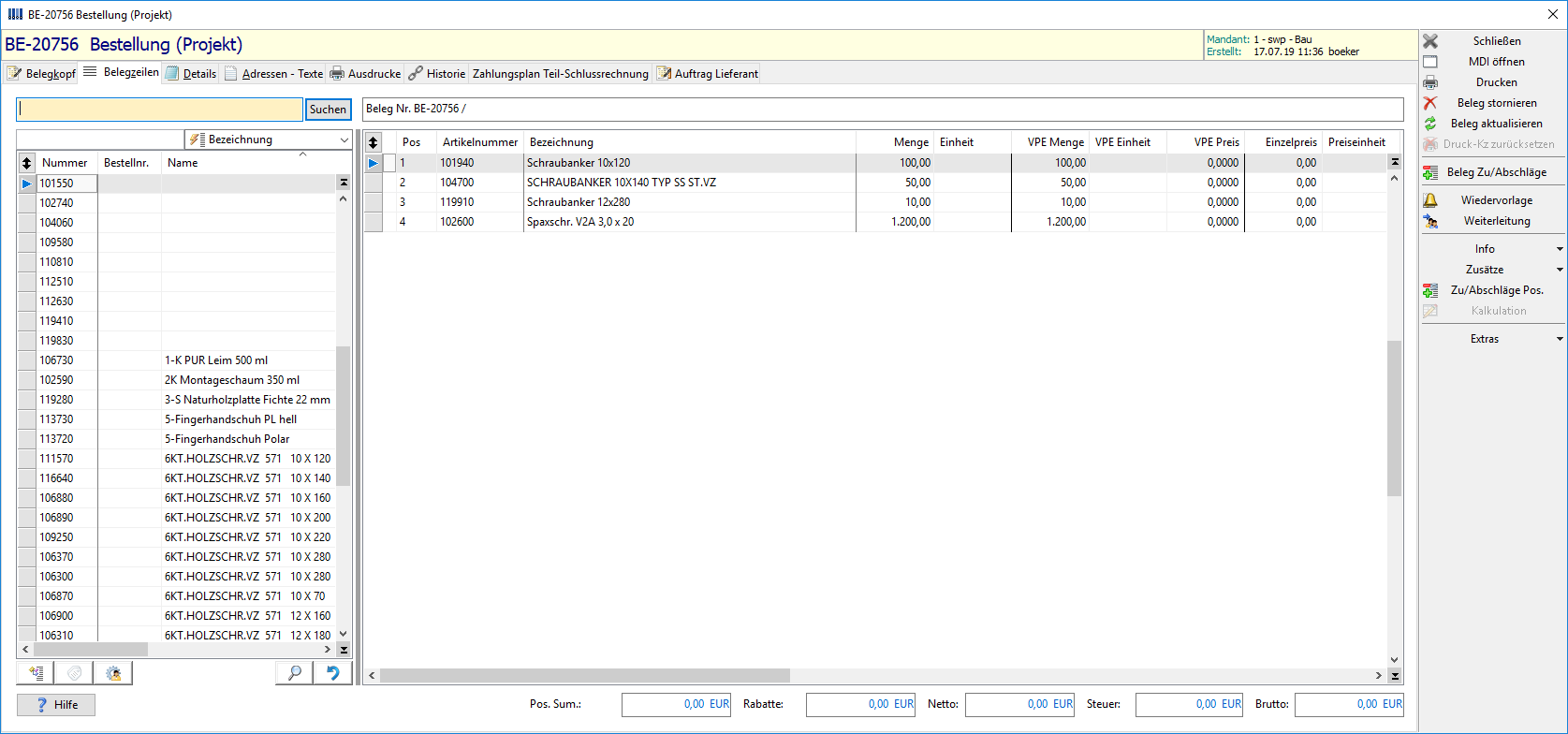Click the Suchen button
This screenshot has width=1568, height=734.
328,110
